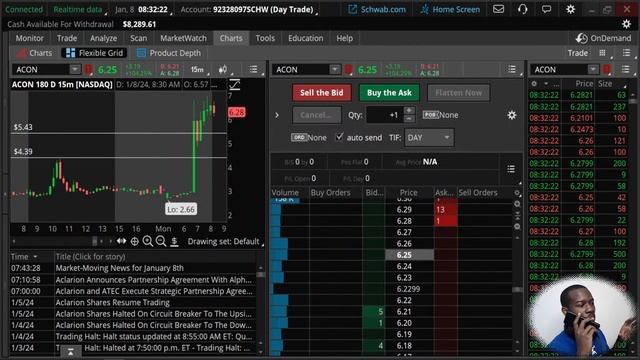Click the OnDemand button
The image size is (640, 360).
pyautogui.click(x=603, y=38)
